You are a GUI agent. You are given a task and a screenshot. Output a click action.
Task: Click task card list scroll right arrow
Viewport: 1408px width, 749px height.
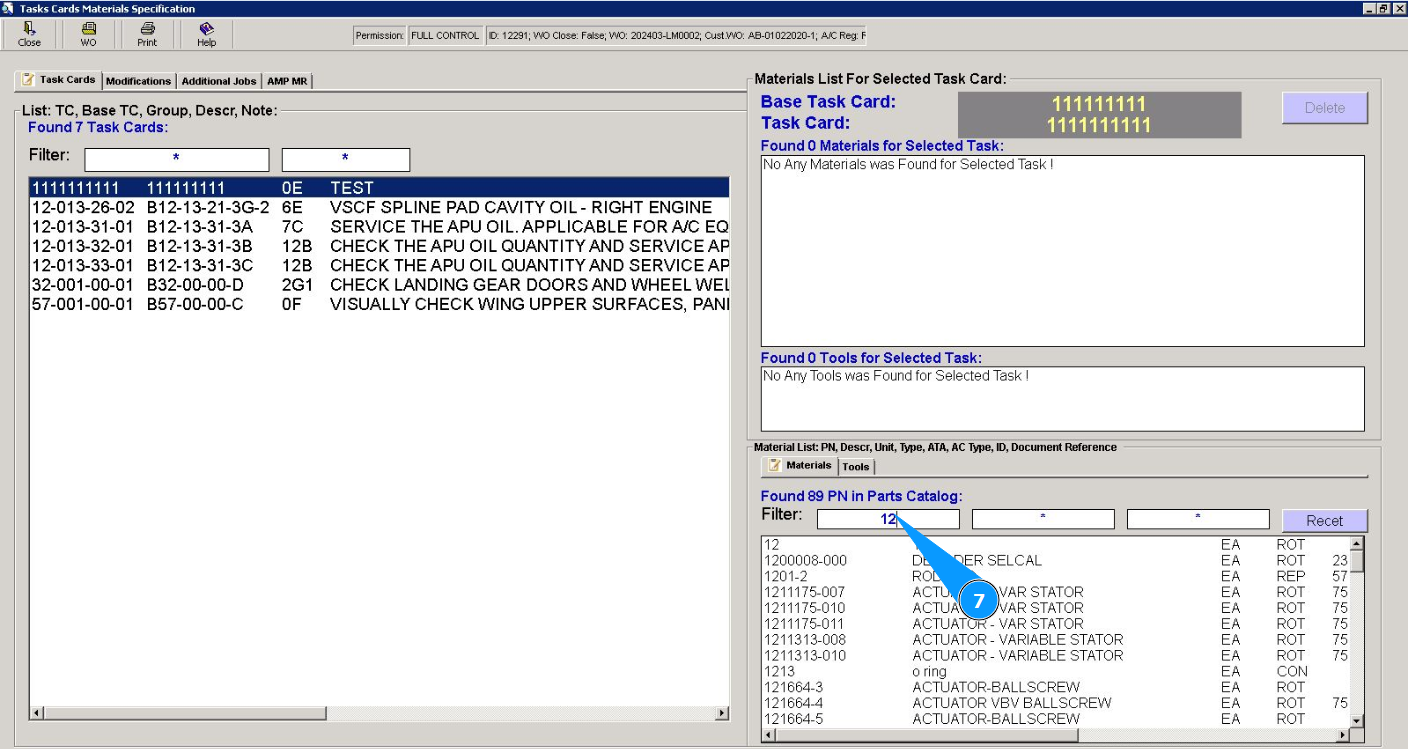pyautogui.click(x=721, y=713)
